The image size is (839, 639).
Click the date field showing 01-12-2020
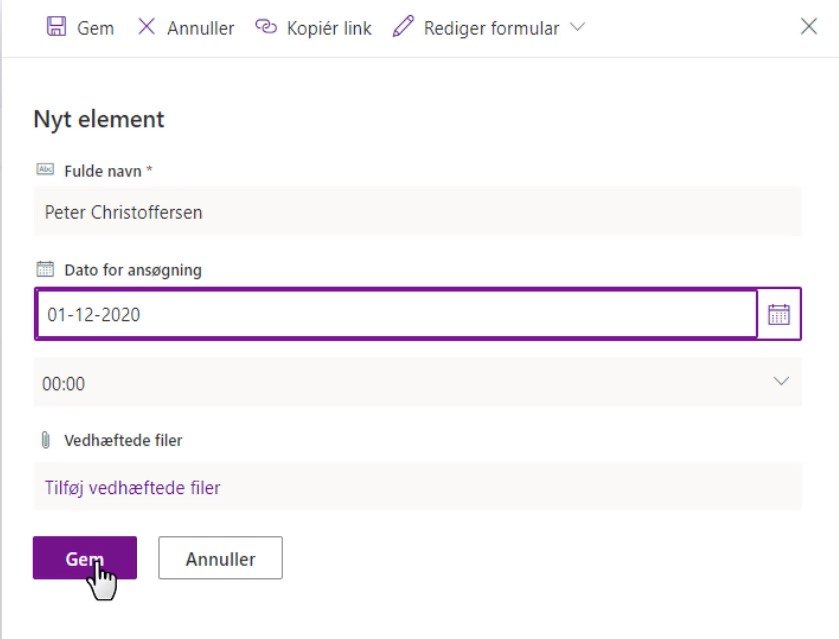point(396,314)
